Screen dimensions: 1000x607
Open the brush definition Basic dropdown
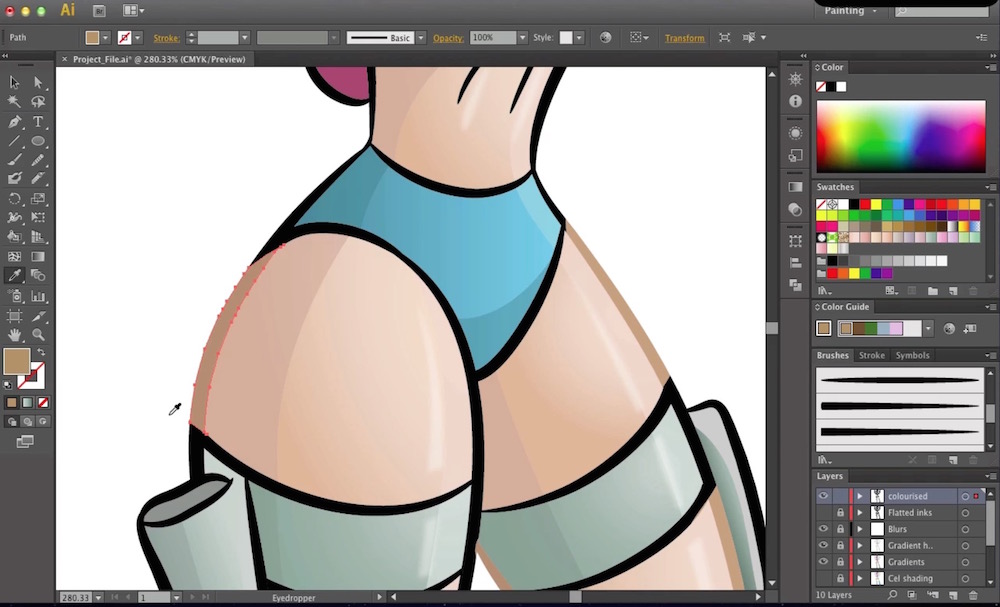420,38
